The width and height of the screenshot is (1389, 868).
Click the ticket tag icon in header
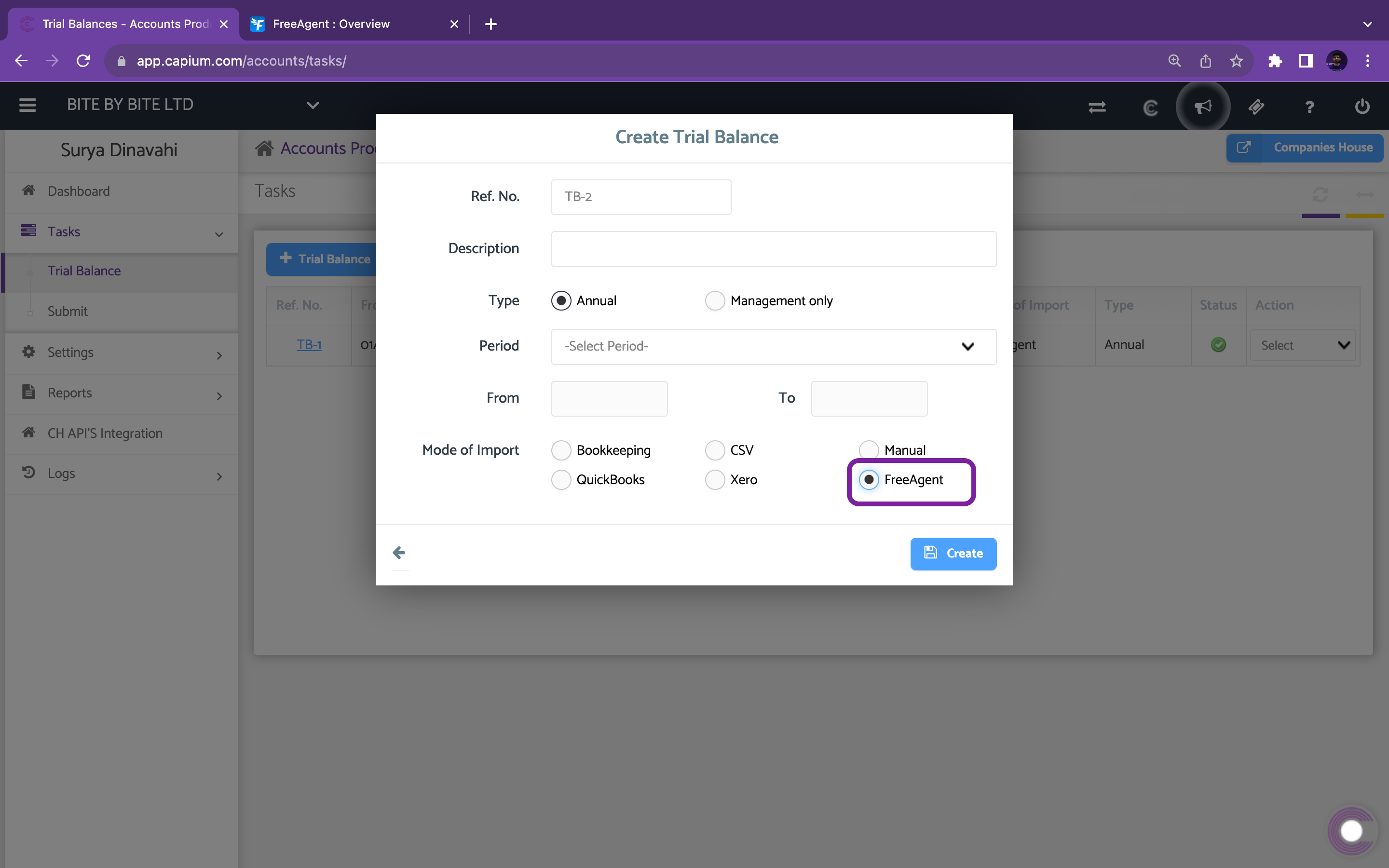[1256, 107]
